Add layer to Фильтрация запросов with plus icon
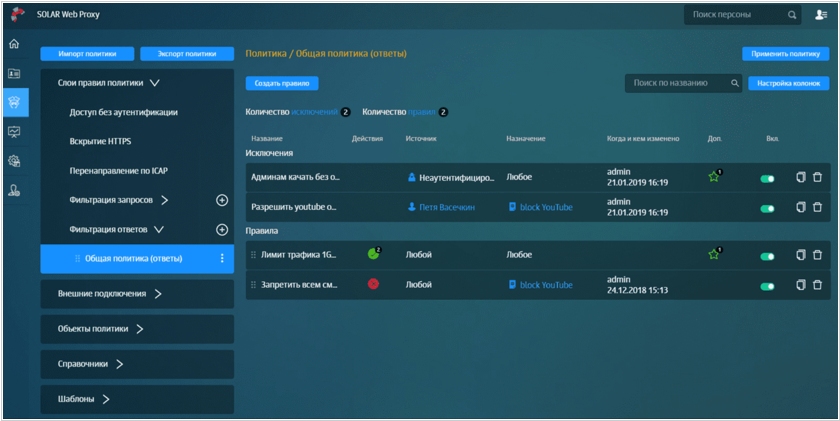 pos(222,200)
